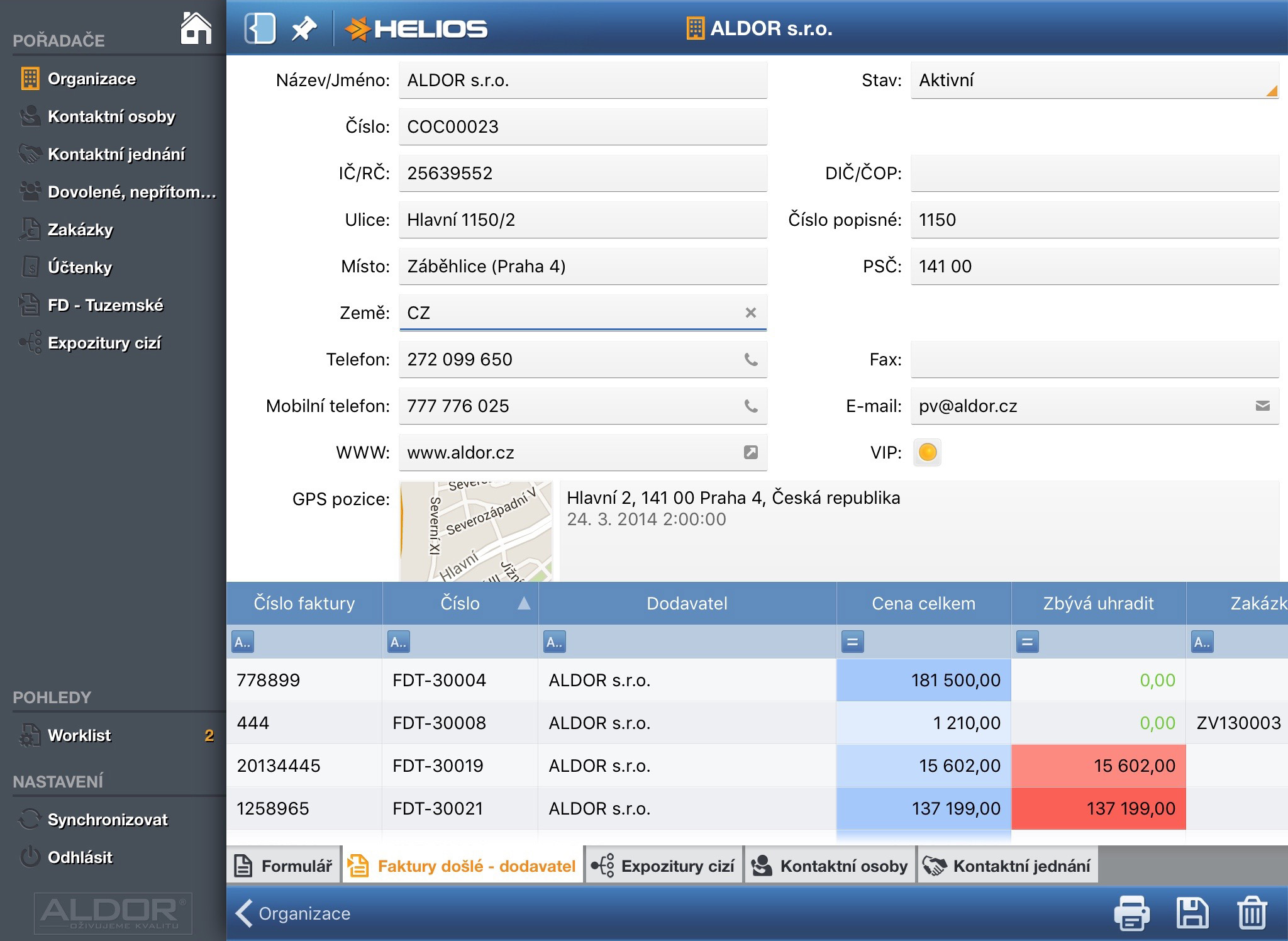Switch to Kontaktní osoby tab
The image size is (1288, 941).
[x=830, y=866]
